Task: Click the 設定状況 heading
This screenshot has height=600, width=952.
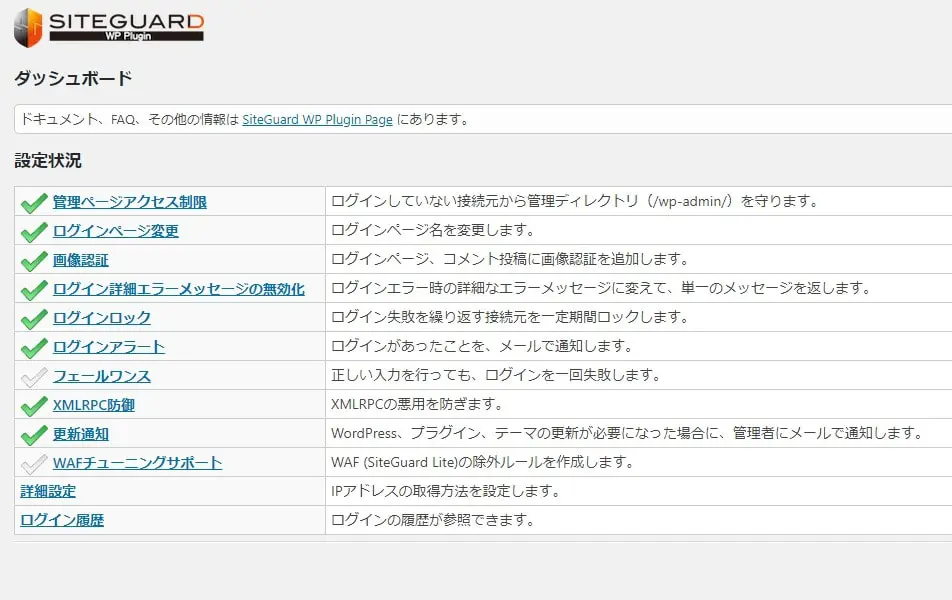Action: click(x=48, y=160)
